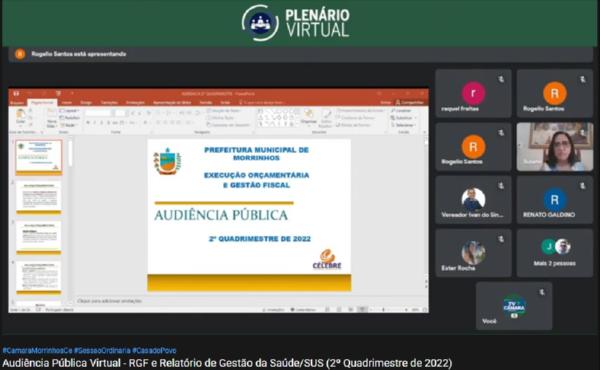600x370 pixels.
Task: Click the muted mic icon on Ester Rocha tile
Action: pos(501,239)
